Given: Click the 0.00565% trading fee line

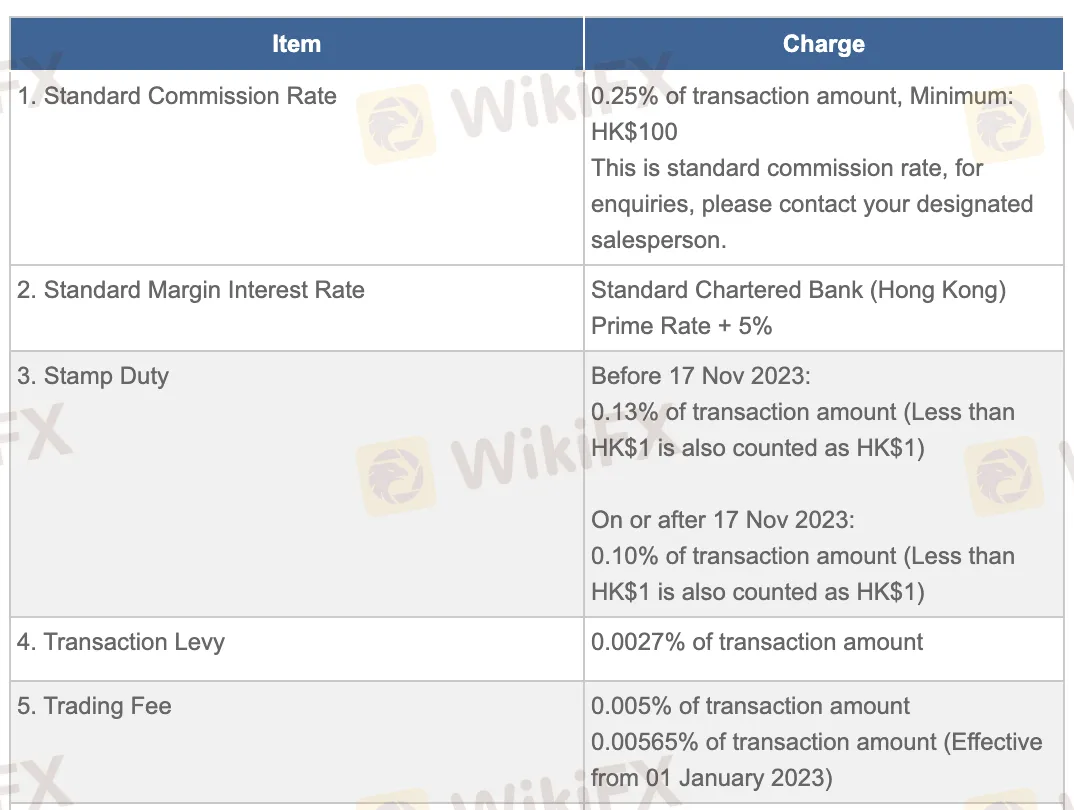Looking at the screenshot, I should (x=816, y=742).
